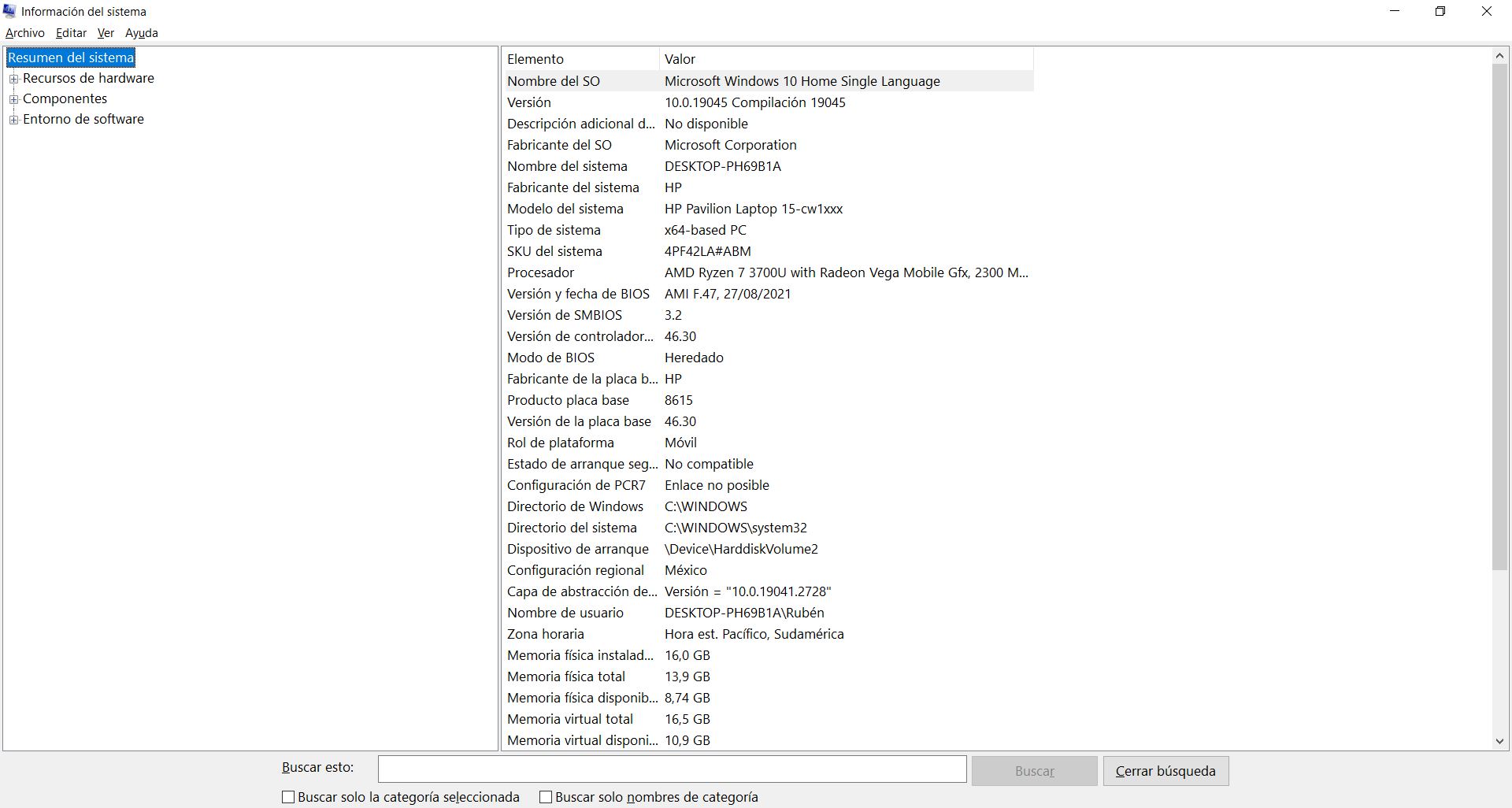Open the Archivo menu
This screenshot has width=1512, height=808.
click(25, 33)
